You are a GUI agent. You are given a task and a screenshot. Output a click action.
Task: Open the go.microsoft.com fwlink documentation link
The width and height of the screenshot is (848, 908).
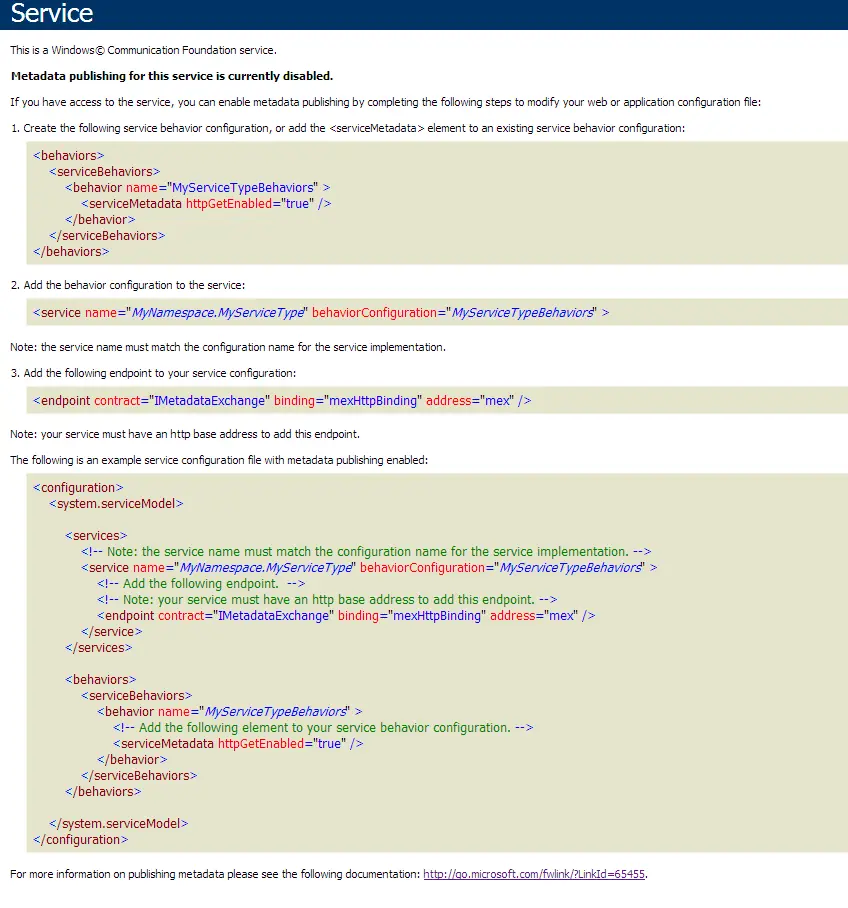point(533,874)
